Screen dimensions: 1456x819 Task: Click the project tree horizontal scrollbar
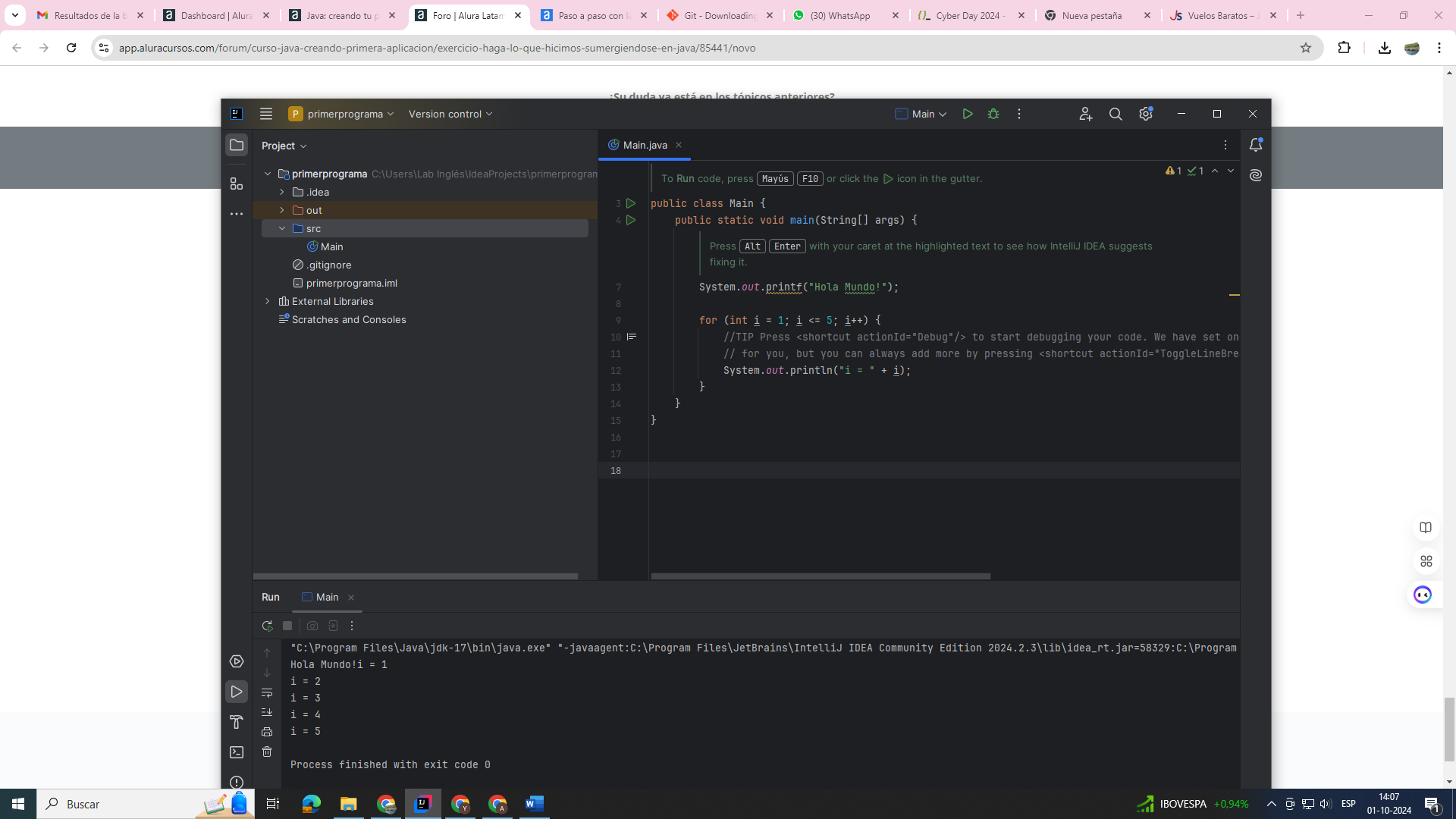[416, 576]
